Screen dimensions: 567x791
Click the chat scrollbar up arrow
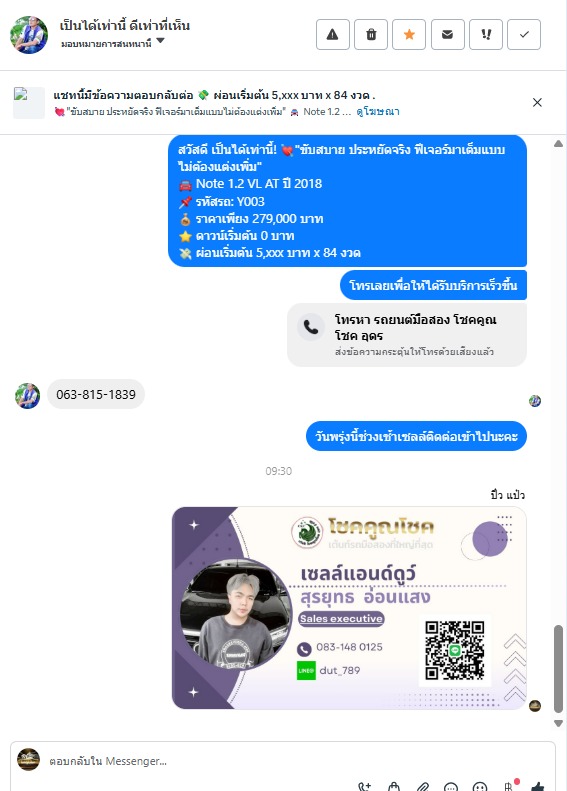point(558,144)
